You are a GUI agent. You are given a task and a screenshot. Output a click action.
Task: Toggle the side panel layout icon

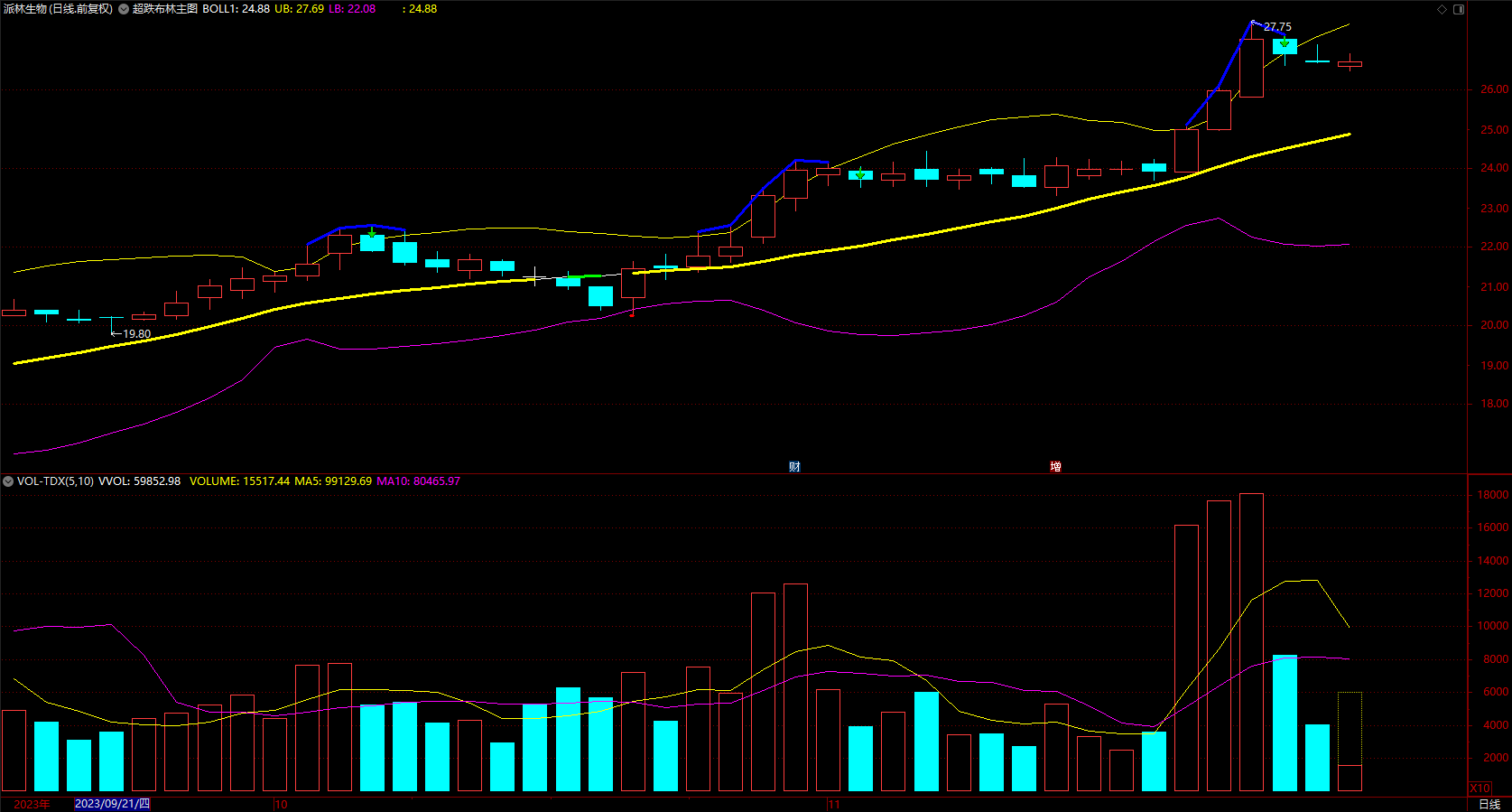[1459, 9]
